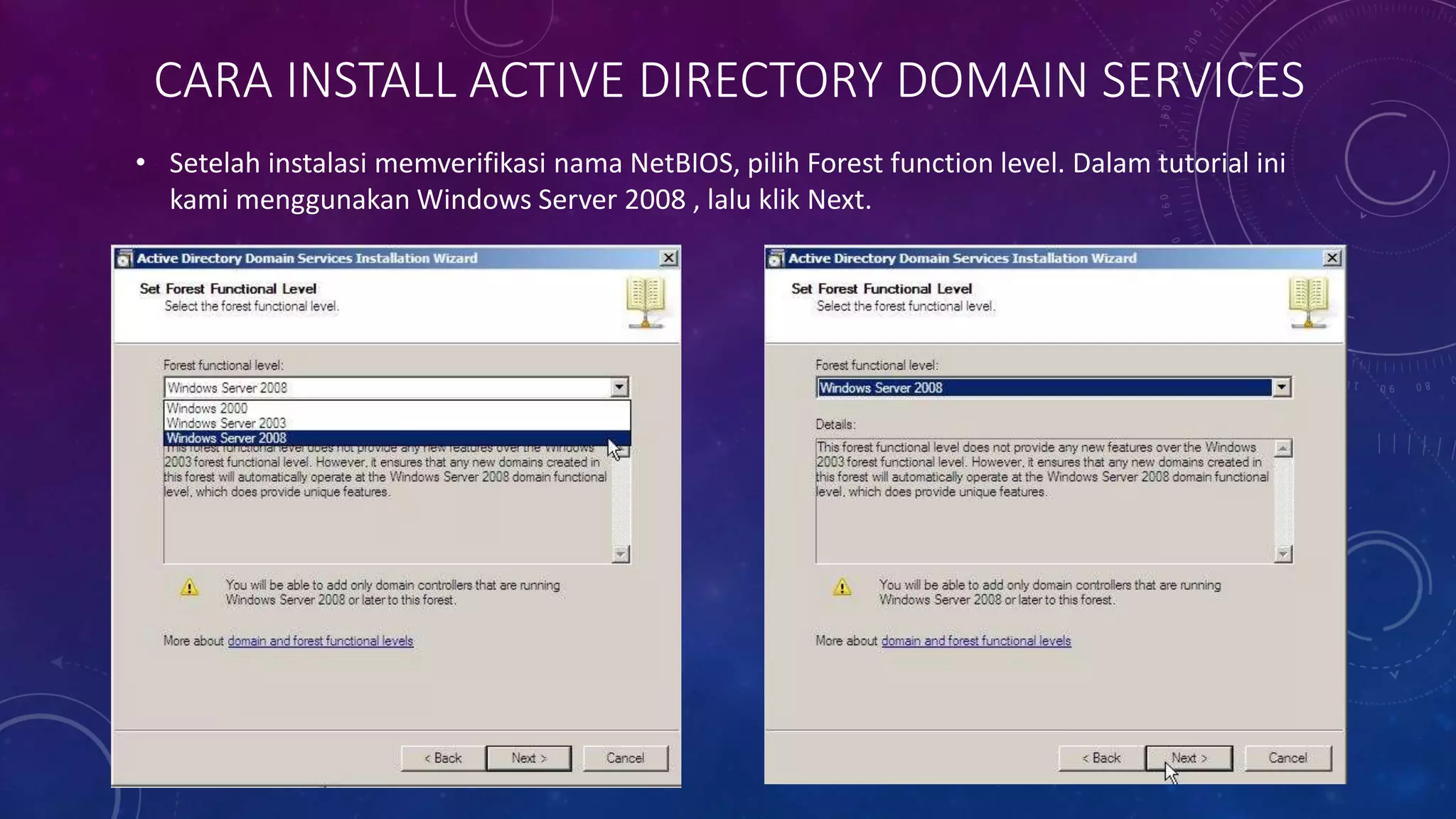Choose Windows Server 2008 in the open list
This screenshot has height=819, width=1456.
pos(397,438)
